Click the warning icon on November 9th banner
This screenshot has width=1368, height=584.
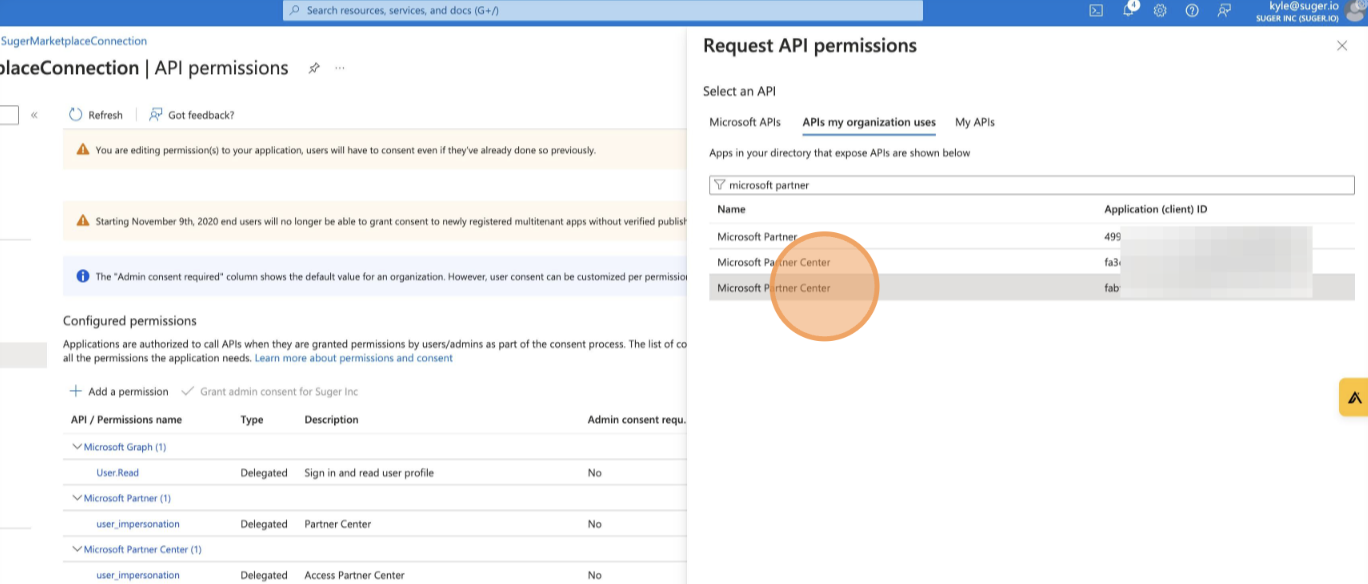click(x=83, y=221)
